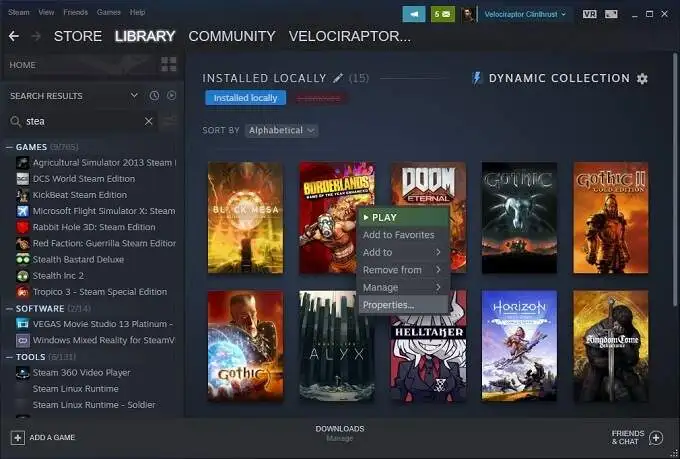Open the Help menu
680x459 pixels.
137,12
